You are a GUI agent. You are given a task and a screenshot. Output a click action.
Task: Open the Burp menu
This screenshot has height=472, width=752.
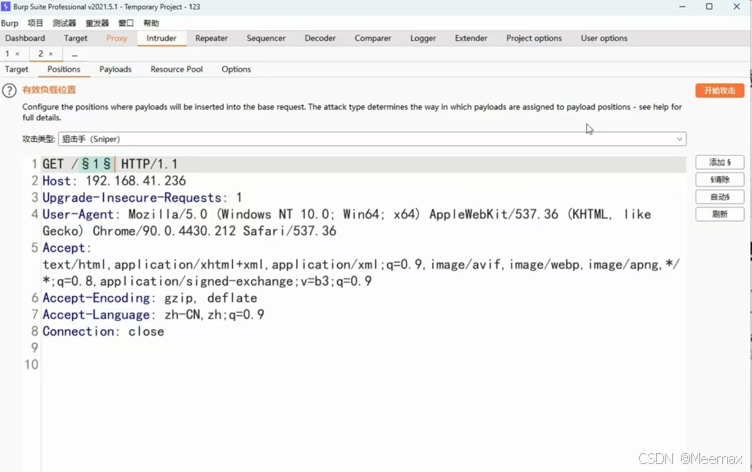(10, 23)
